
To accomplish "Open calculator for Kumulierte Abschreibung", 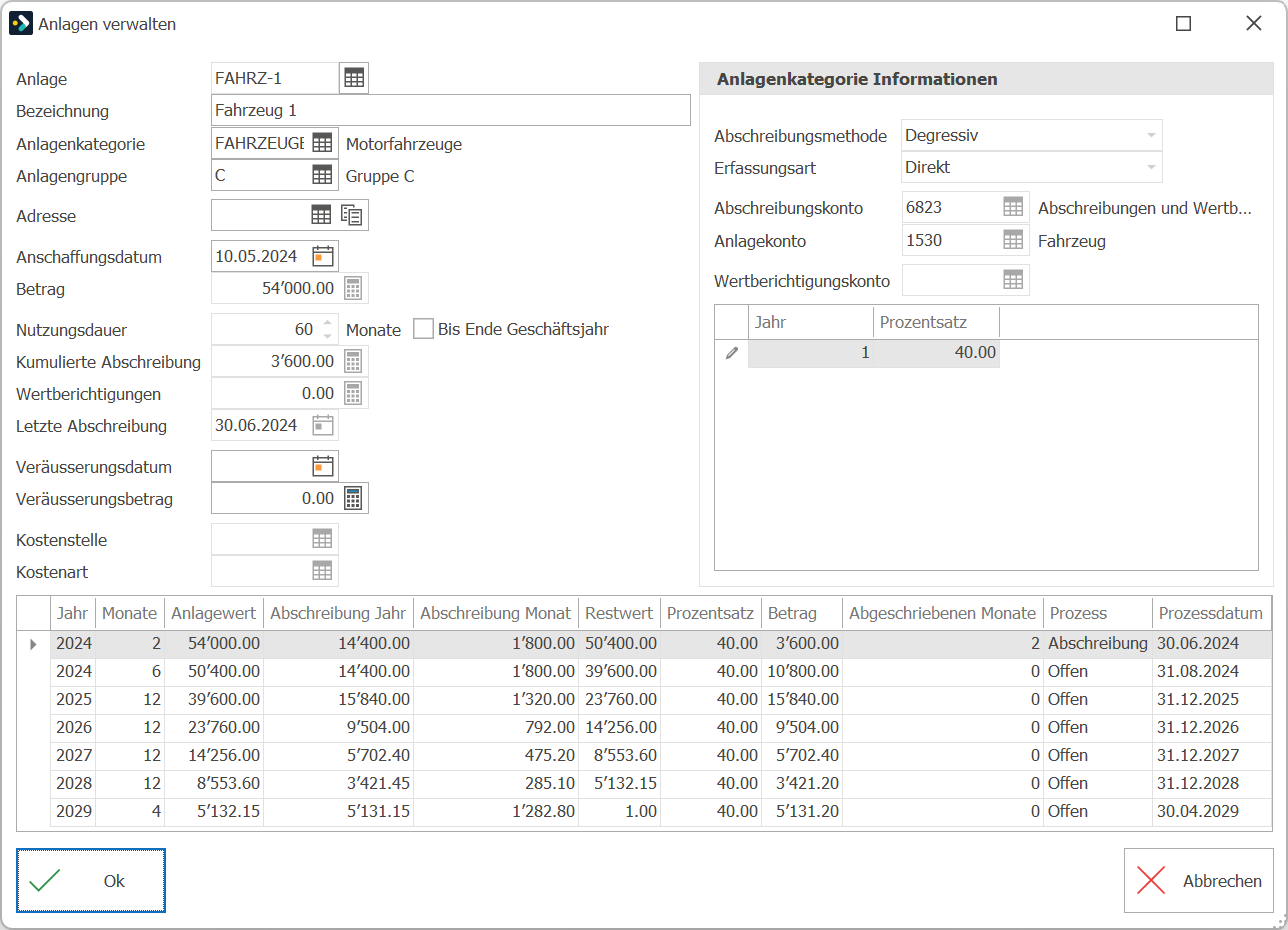I will tap(353, 361).
